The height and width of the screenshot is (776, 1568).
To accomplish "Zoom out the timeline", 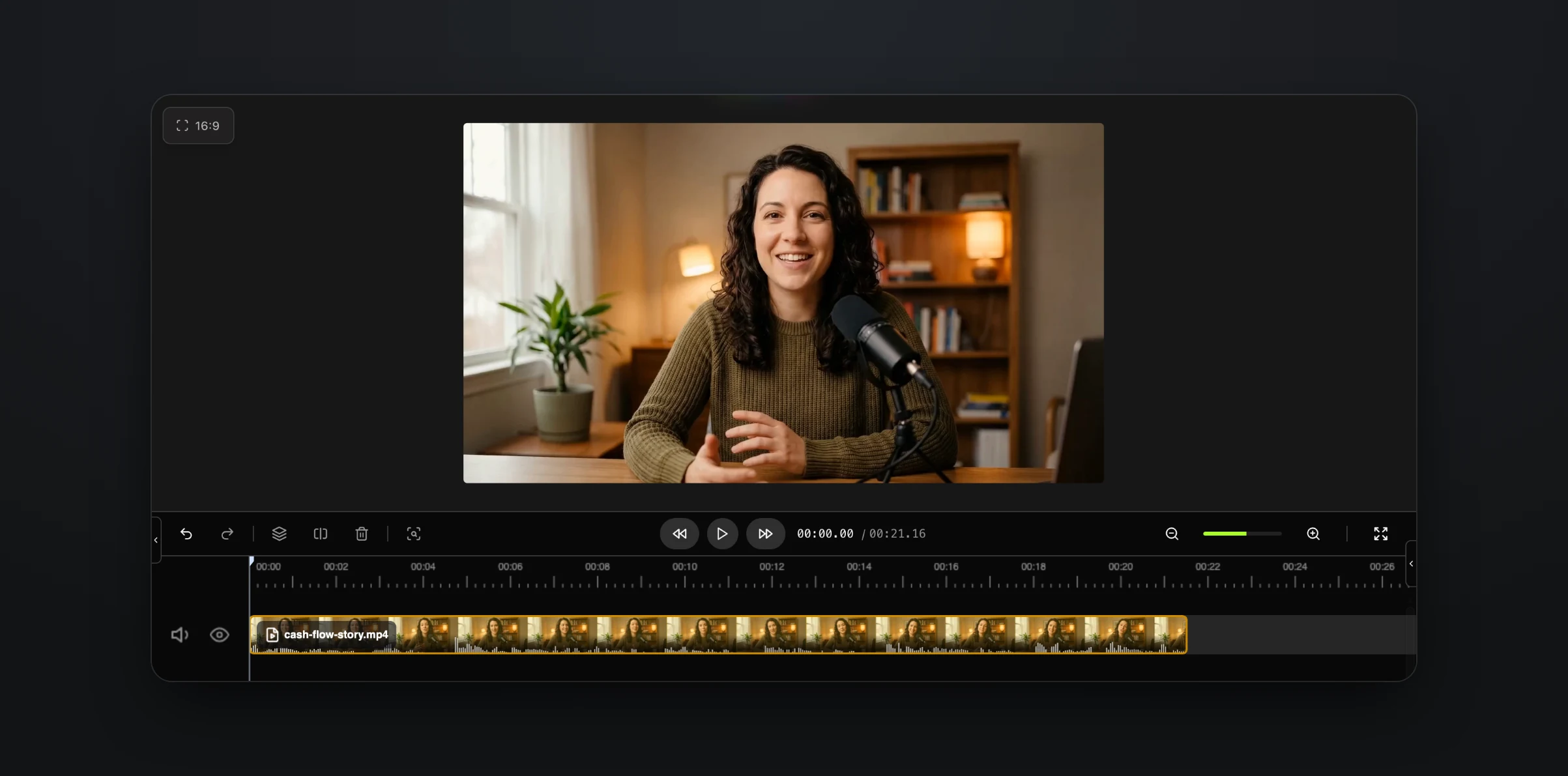I will 1172,534.
